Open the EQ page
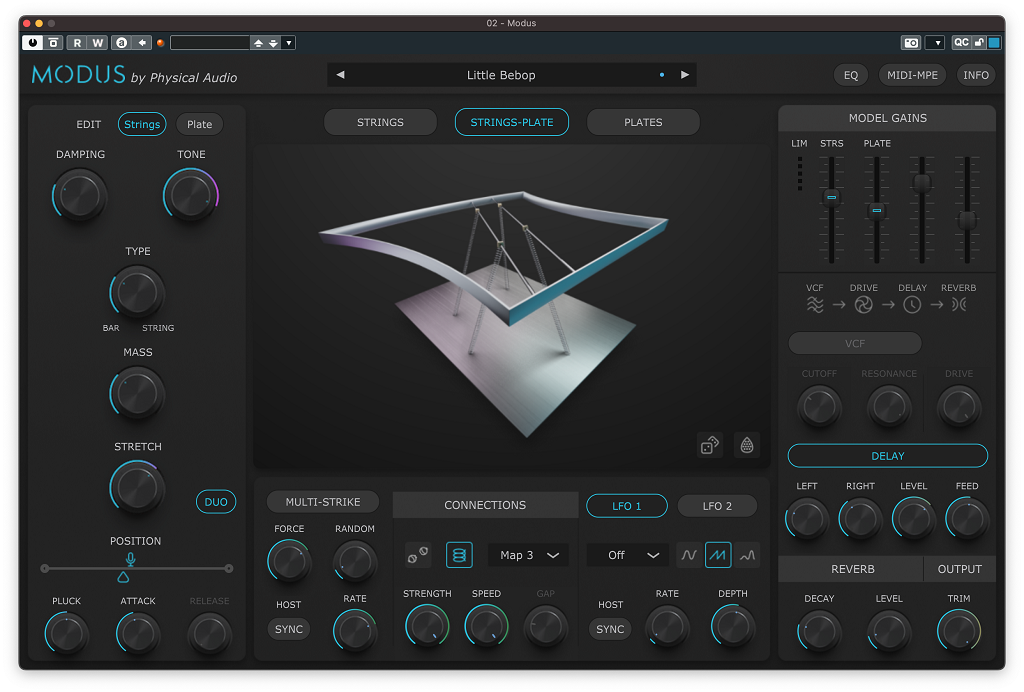Image resolution: width=1024 pixels, height=692 pixels. click(x=850, y=75)
